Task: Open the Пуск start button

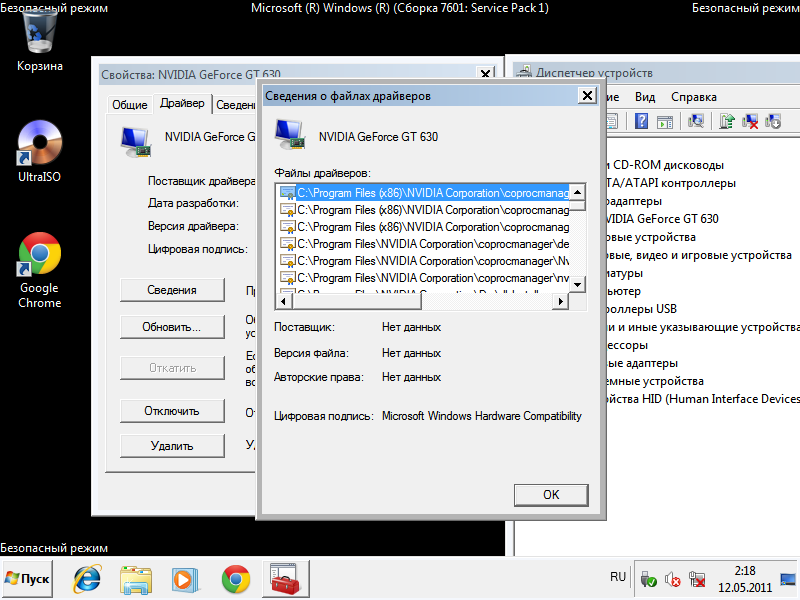Action: tap(27, 579)
